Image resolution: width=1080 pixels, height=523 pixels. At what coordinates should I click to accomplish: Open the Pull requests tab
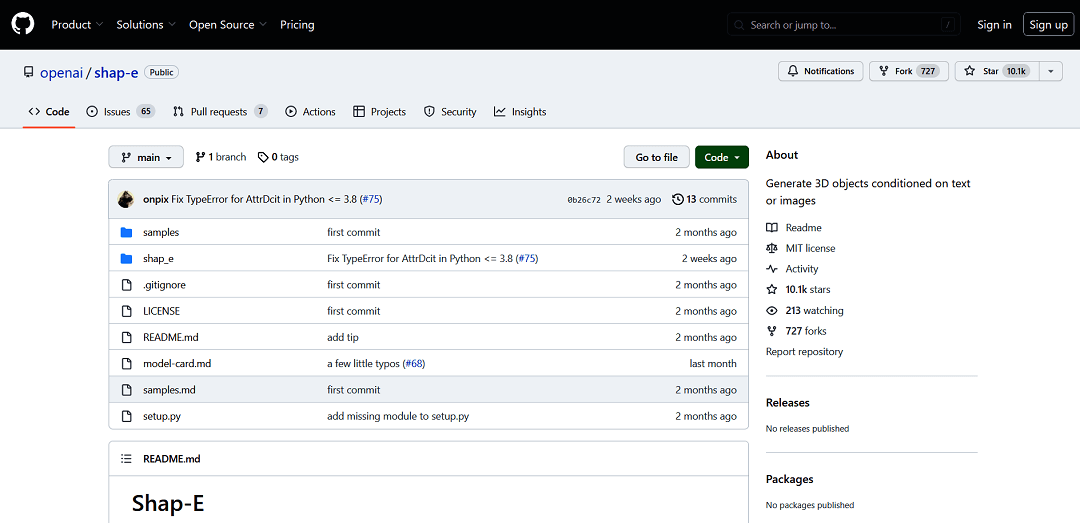tap(219, 112)
